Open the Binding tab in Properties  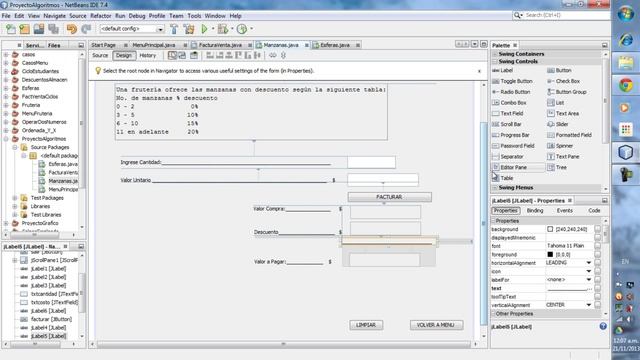[535, 211]
